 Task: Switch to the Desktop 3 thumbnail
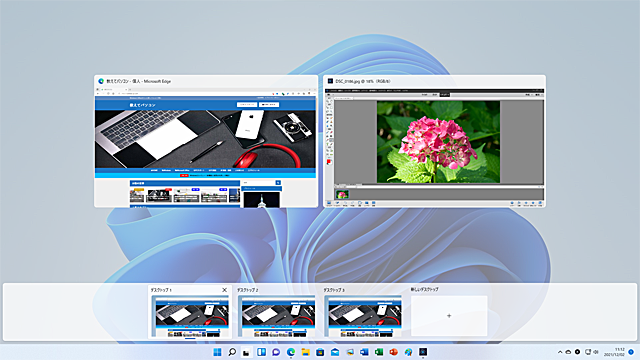pyautogui.click(x=363, y=316)
